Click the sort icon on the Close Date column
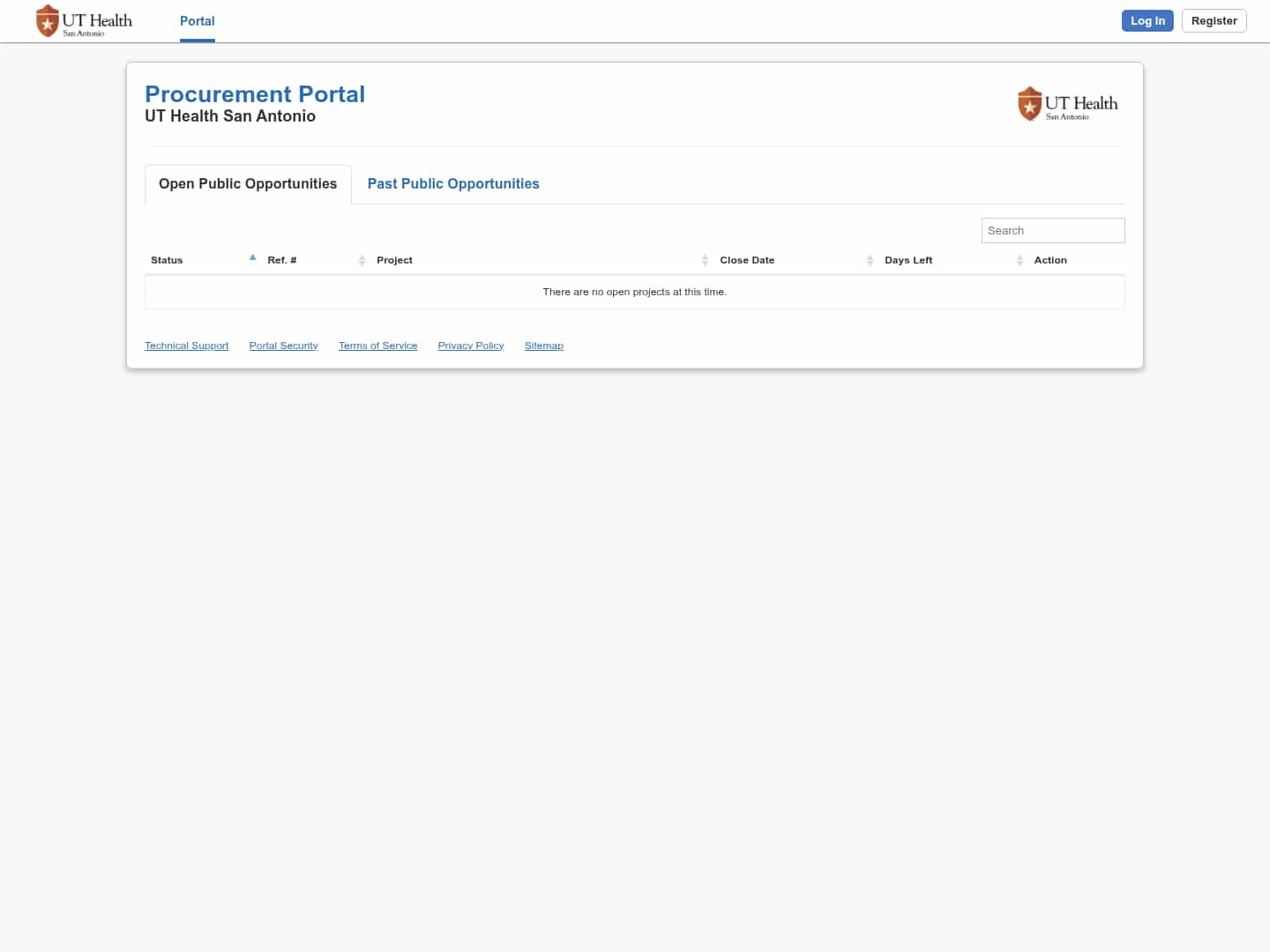The image size is (1270, 952). (x=870, y=260)
